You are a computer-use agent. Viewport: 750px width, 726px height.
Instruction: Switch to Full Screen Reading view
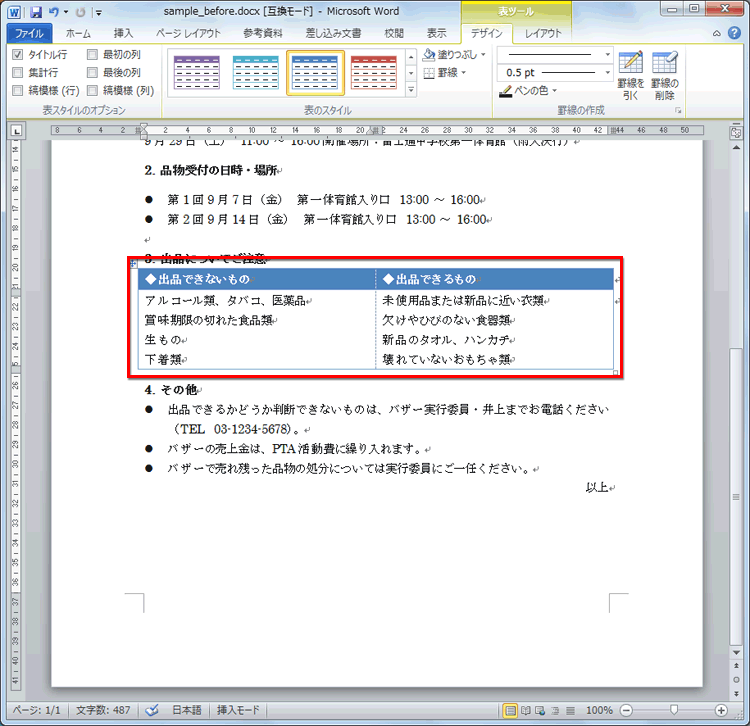click(526, 711)
